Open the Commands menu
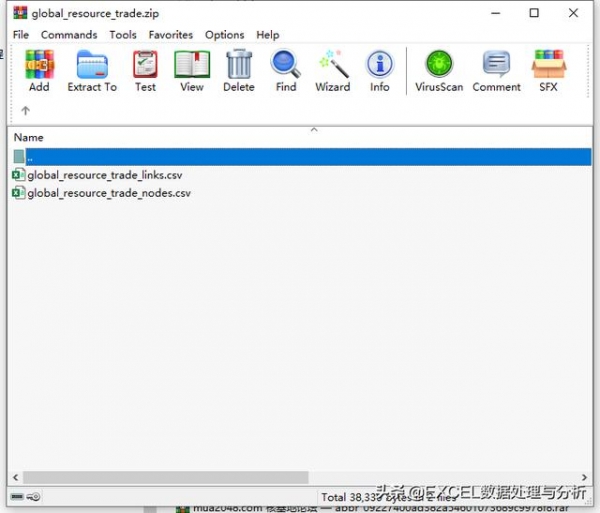Viewport: 600px width, 513px height. click(69, 34)
